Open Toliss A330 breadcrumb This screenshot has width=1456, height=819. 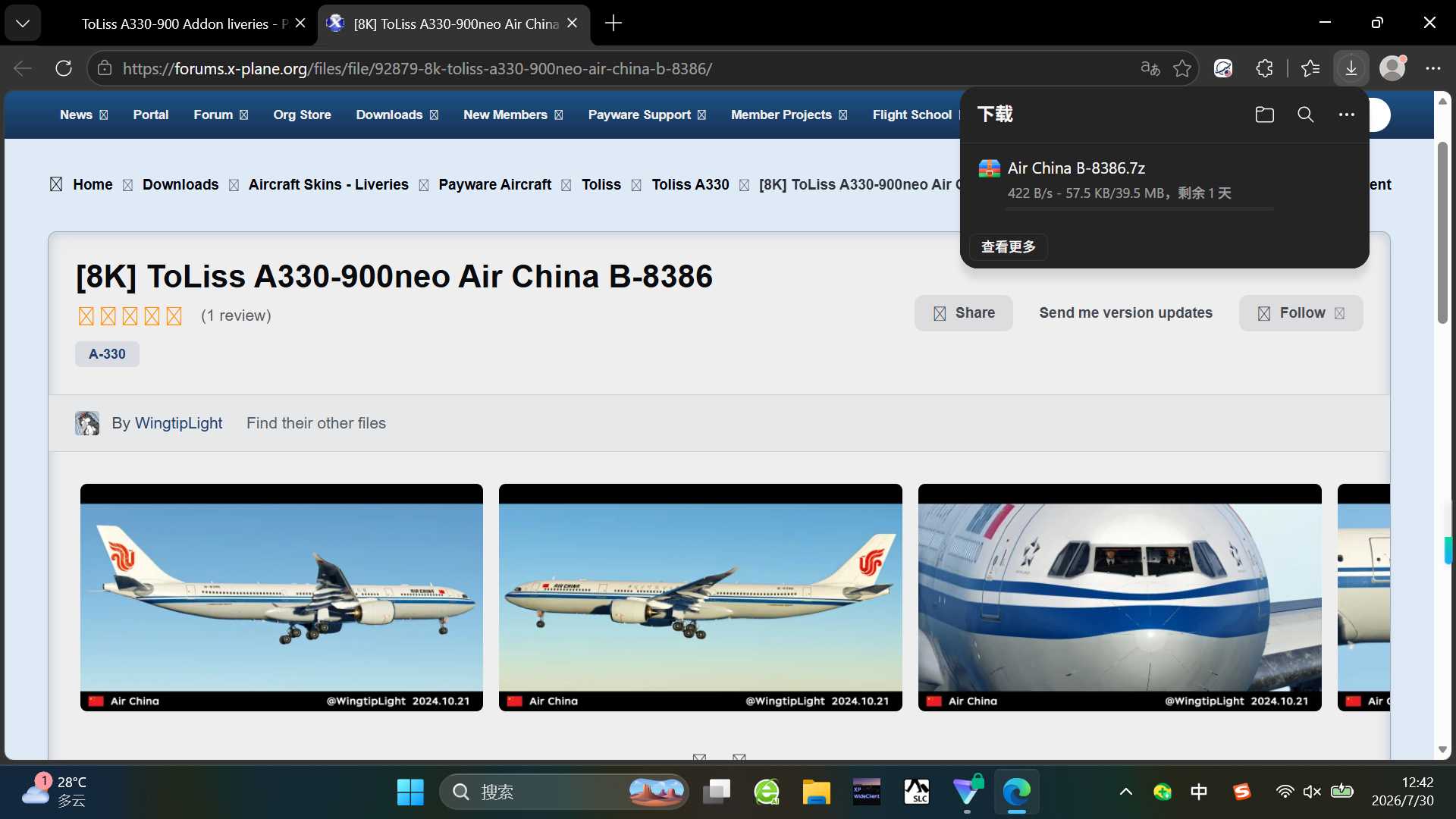(x=690, y=185)
